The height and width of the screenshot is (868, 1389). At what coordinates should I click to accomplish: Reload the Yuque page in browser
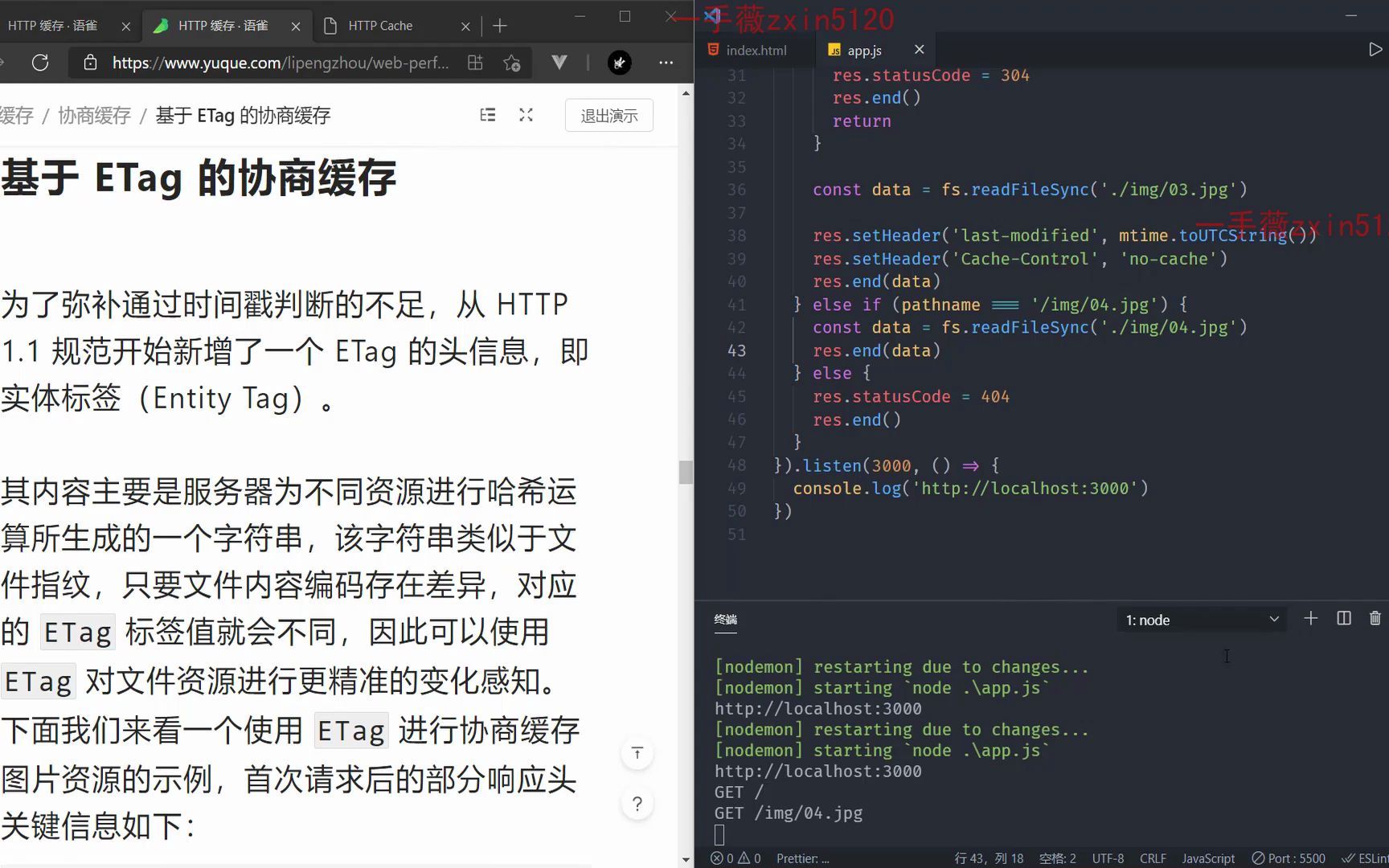click(40, 63)
